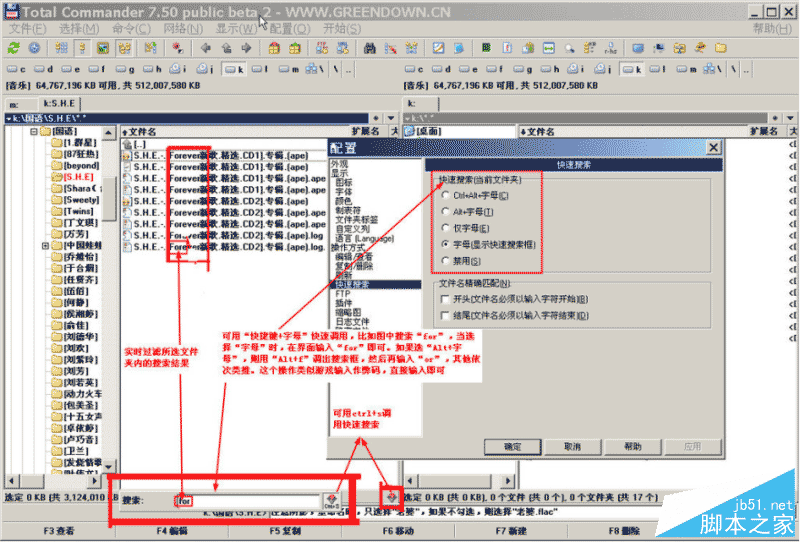Open 选择 menu
Viewport: 800px width, 542px height.
click(x=79, y=29)
